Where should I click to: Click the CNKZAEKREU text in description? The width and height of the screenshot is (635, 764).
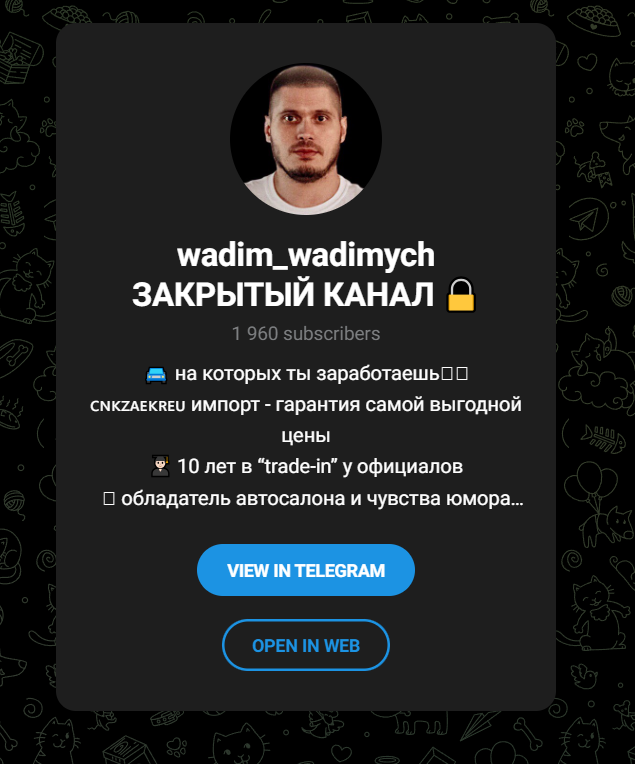pos(138,406)
